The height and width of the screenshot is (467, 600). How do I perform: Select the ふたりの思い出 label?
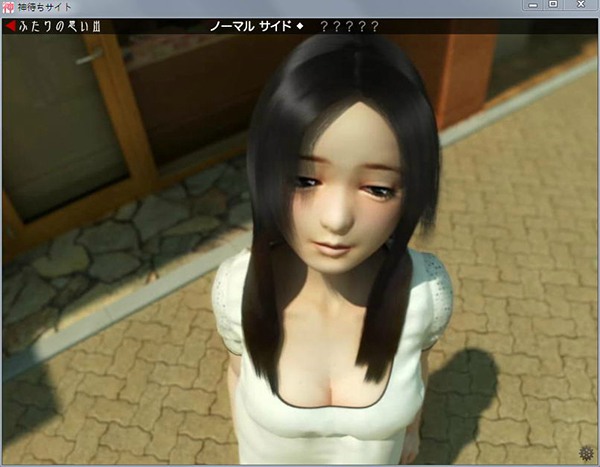coord(60,26)
